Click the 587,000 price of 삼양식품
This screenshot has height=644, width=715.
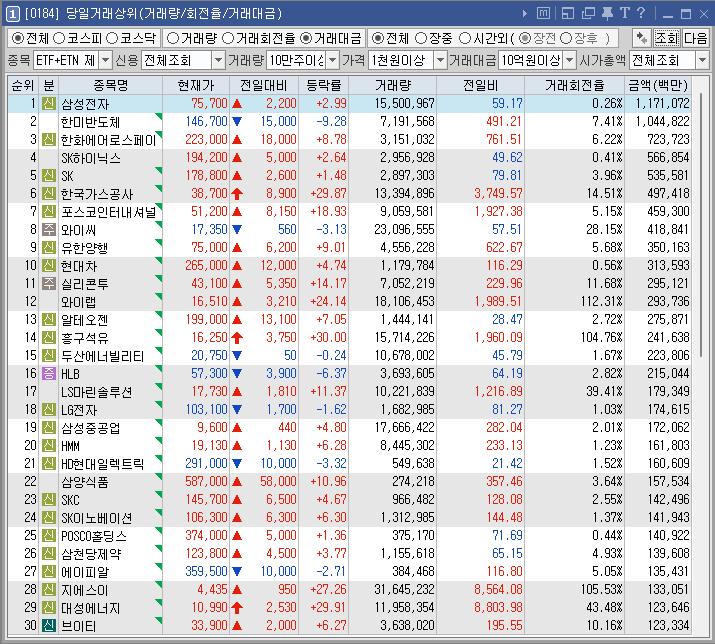206,482
